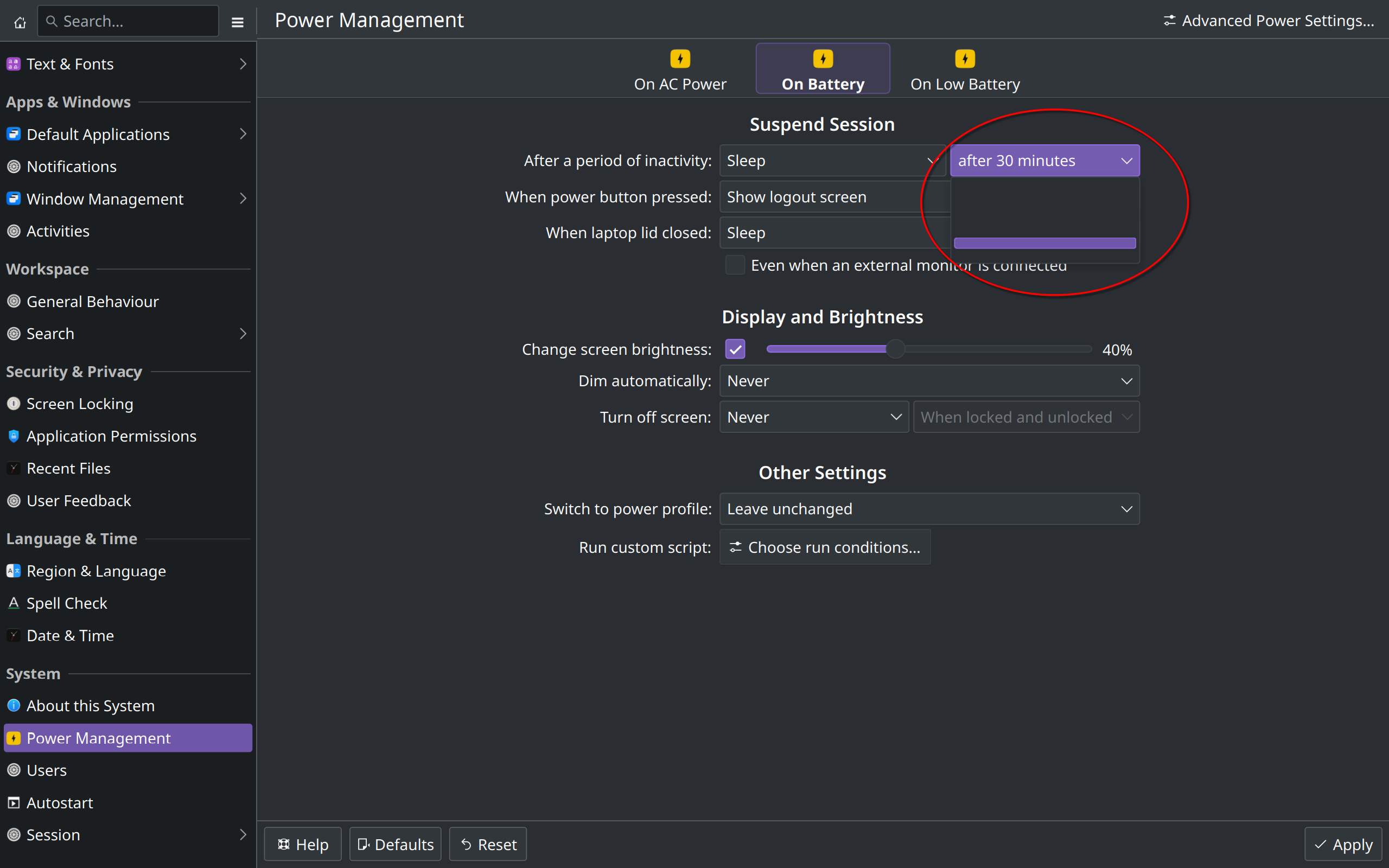
Task: Click the Spell Check icon
Action: 14,603
